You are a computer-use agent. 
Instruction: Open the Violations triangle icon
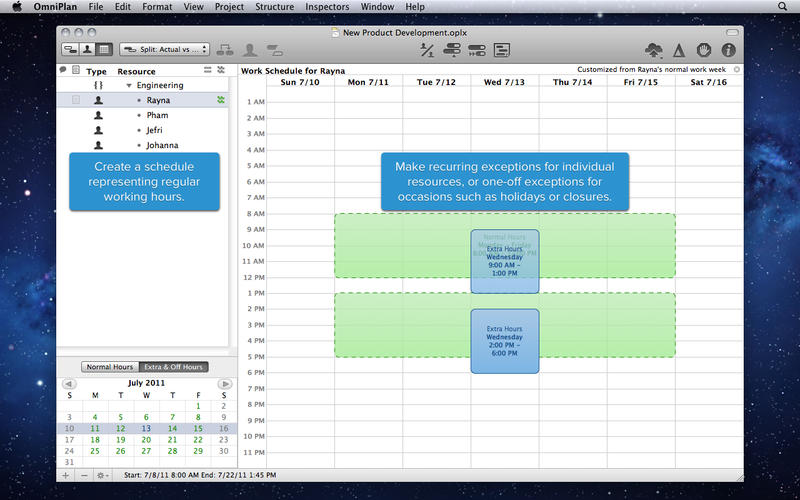pos(679,49)
